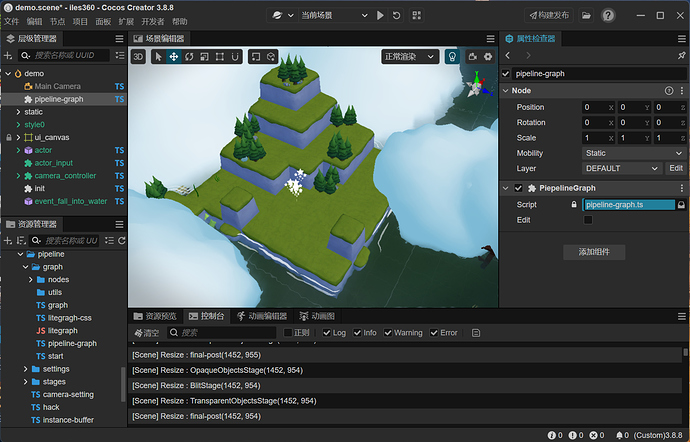Refresh the assets panel
The height and width of the screenshot is (442, 690).
[122, 240]
